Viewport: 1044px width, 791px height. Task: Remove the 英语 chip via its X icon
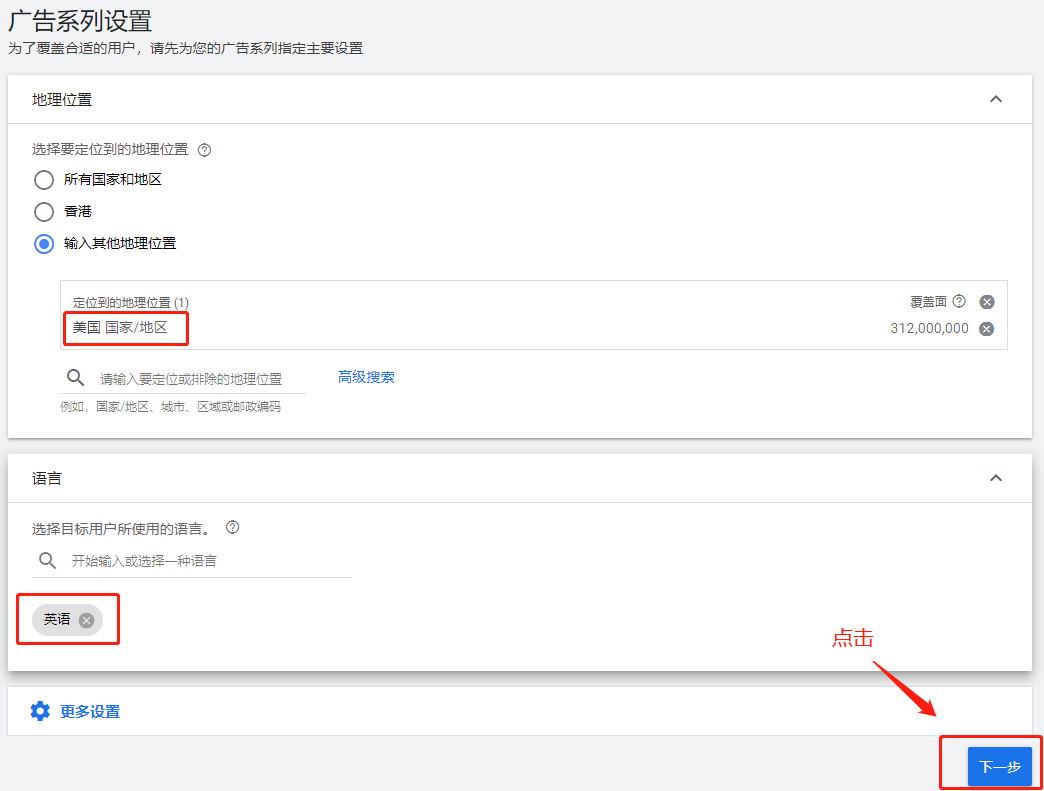point(86,620)
